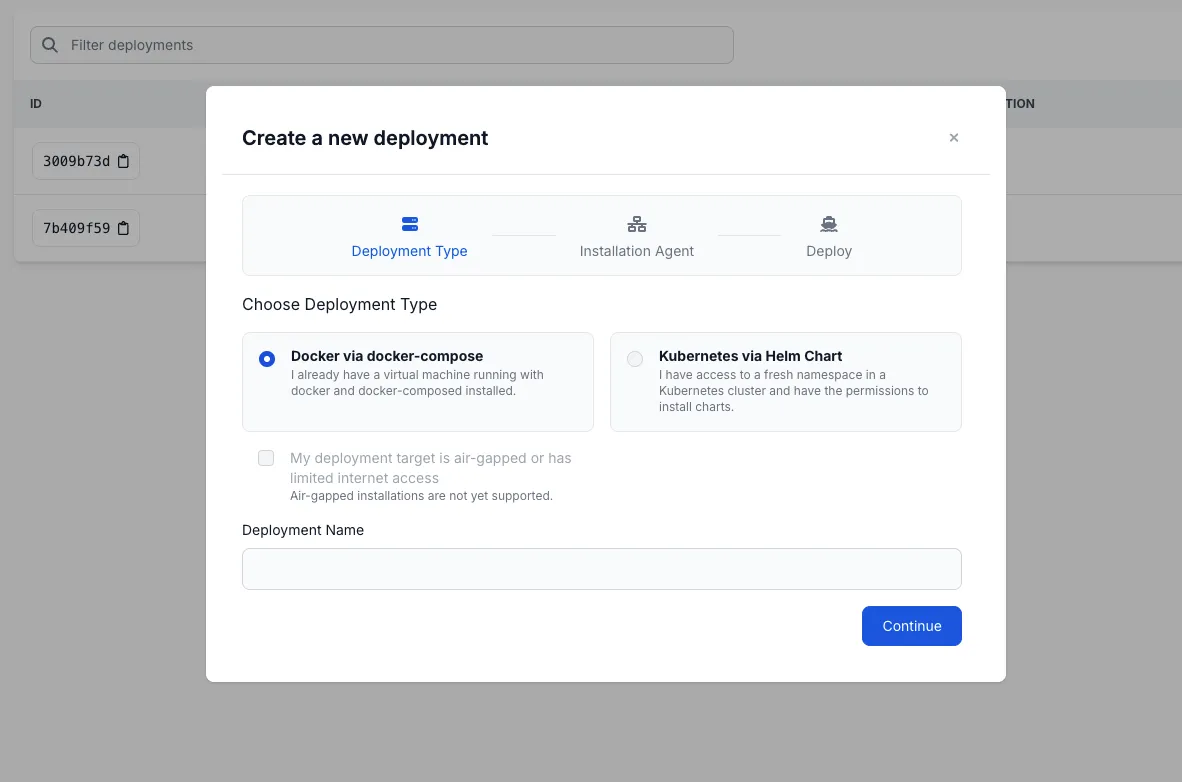This screenshot has height=782, width=1182.
Task: Click the air-gapped checkbox label text
Action: click(x=430, y=468)
